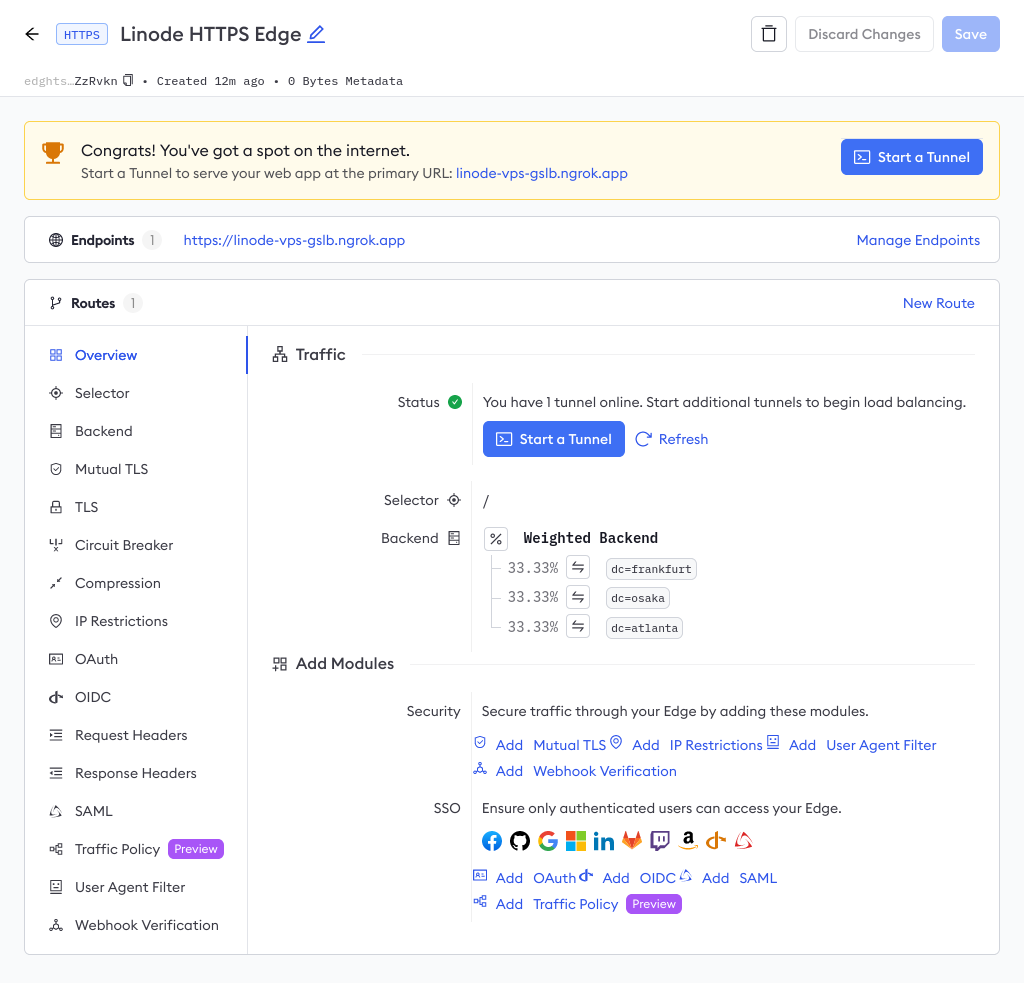The height and width of the screenshot is (983, 1024).
Task: Go back using the left arrow icon
Action: pos(32,34)
